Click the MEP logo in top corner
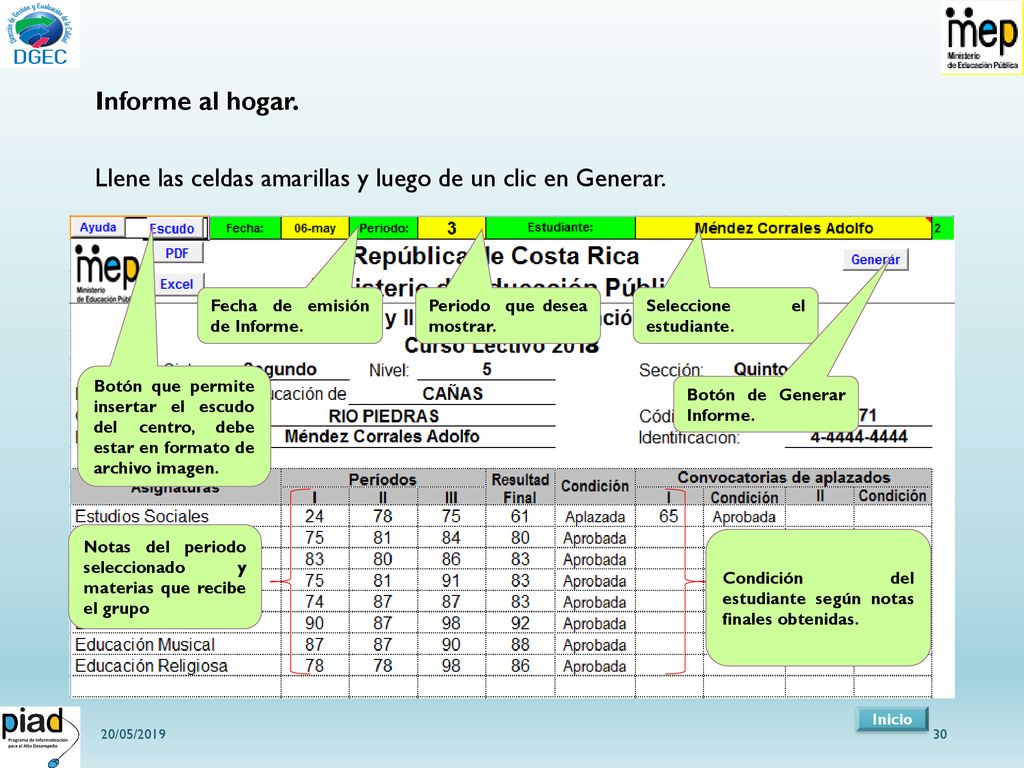Image resolution: width=1024 pixels, height=768 pixels. pos(982,38)
